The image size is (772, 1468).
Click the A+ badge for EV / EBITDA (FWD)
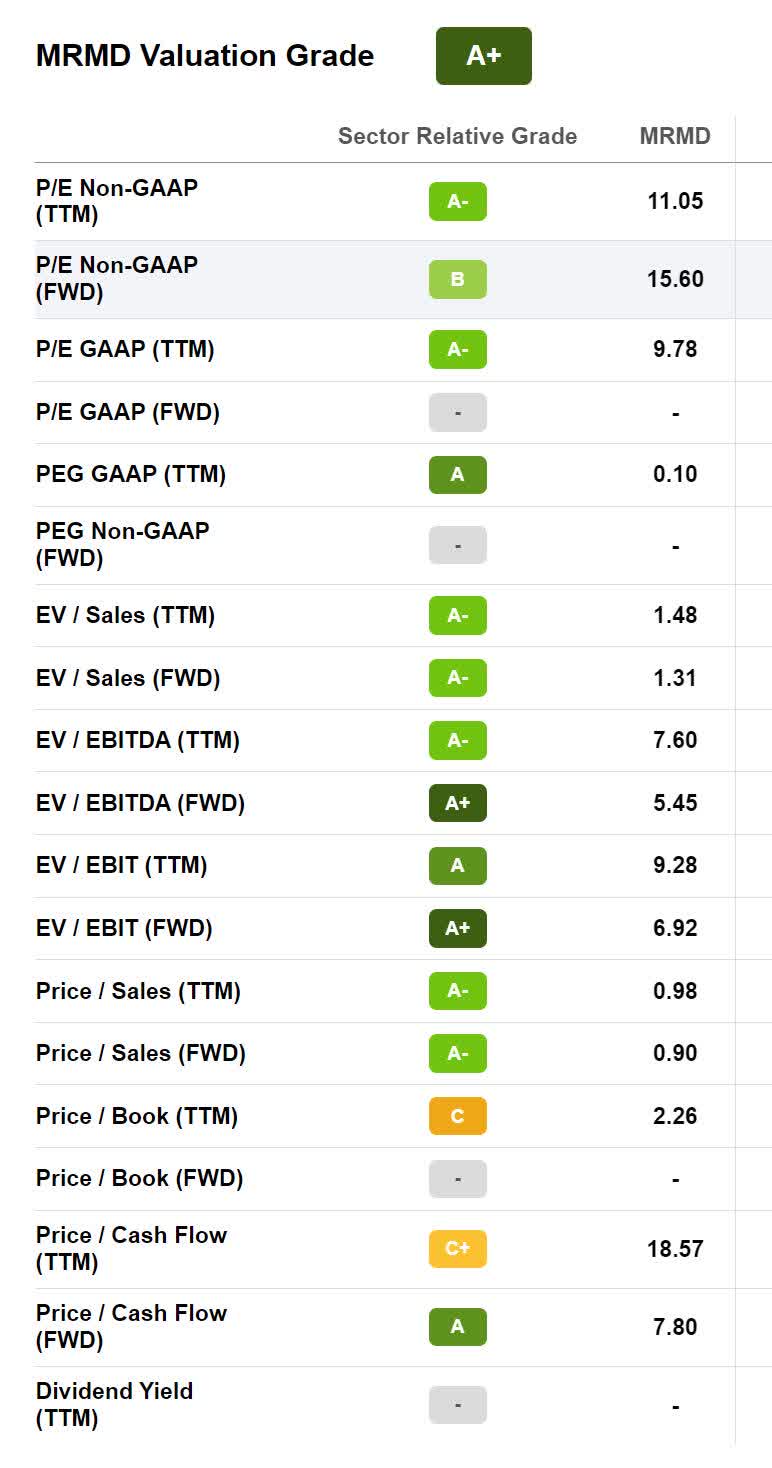[457, 803]
